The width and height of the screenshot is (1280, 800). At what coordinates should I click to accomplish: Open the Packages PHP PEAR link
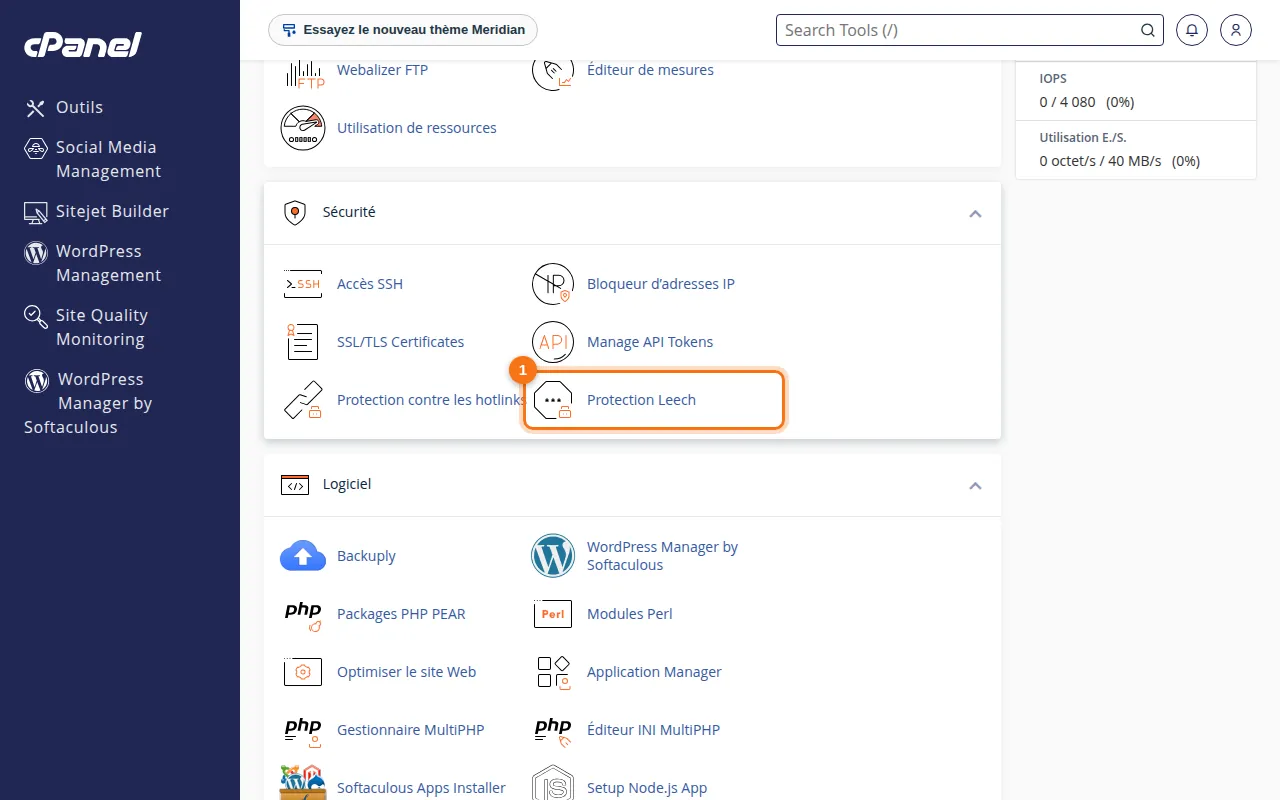[401, 614]
